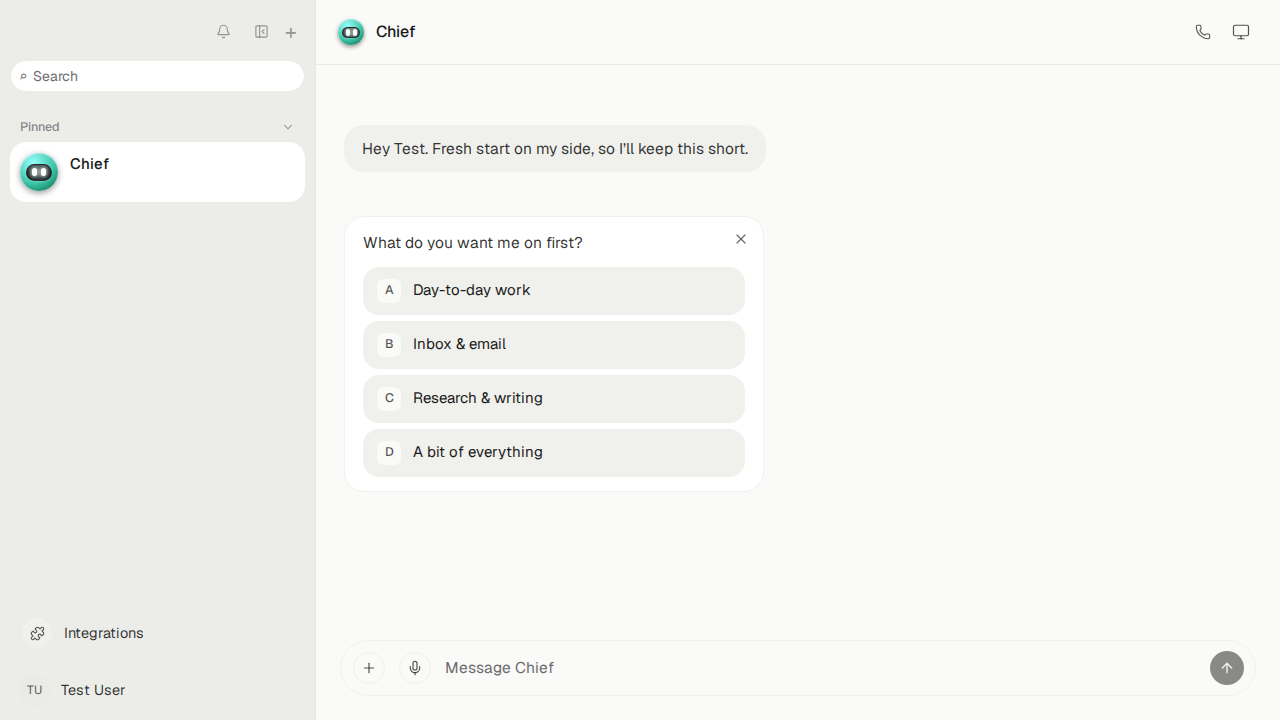Start a voice call with Chief

tap(1203, 32)
